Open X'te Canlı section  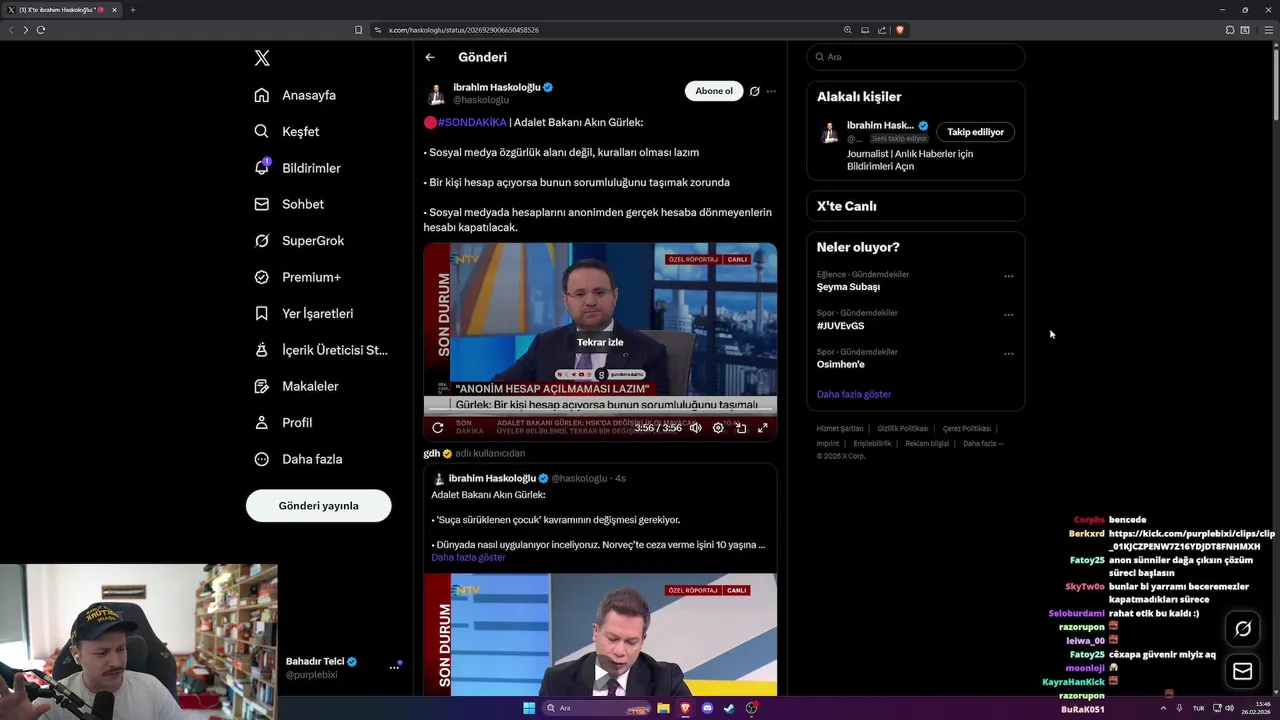pos(915,206)
